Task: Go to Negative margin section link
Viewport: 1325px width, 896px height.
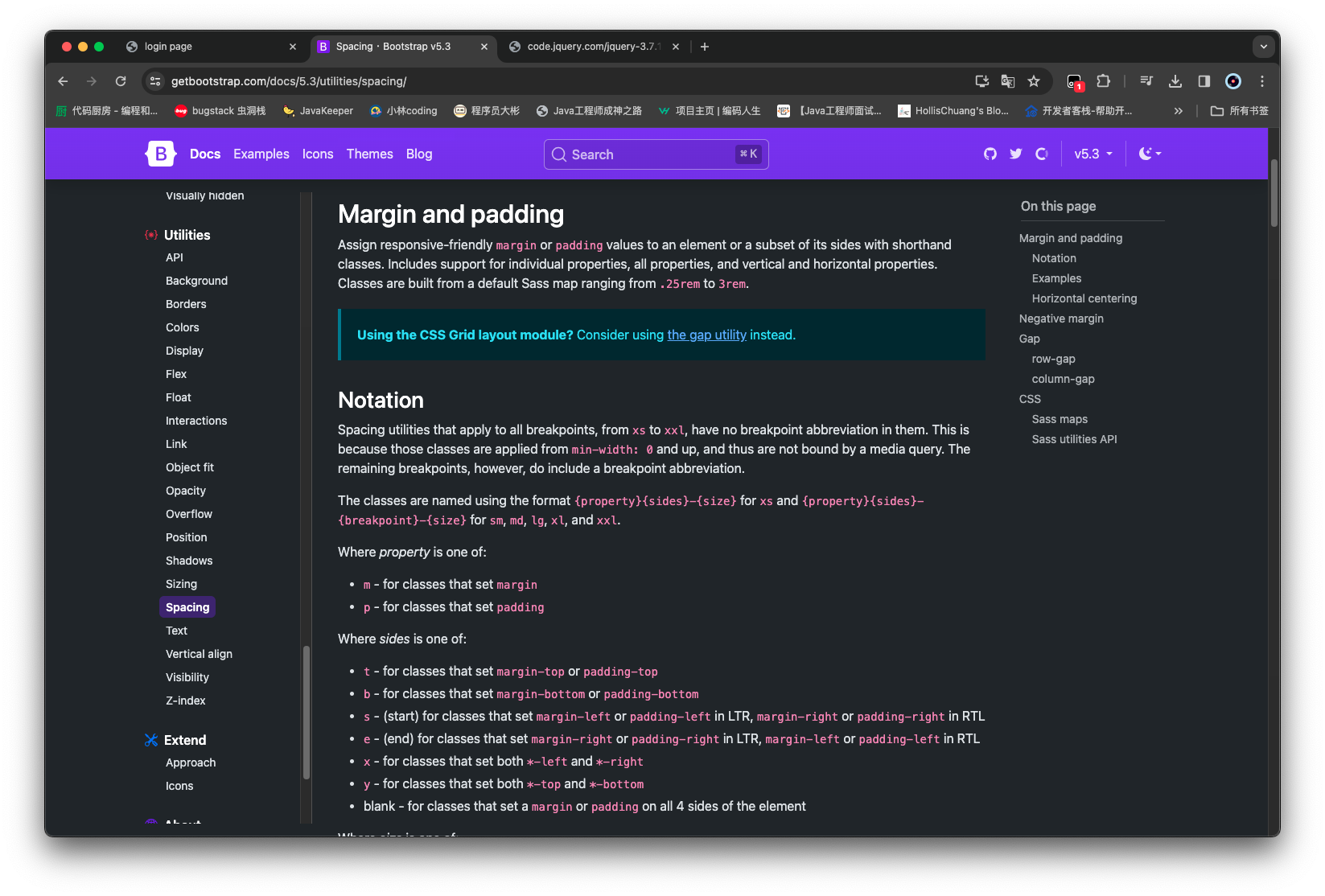Action: [1061, 319]
